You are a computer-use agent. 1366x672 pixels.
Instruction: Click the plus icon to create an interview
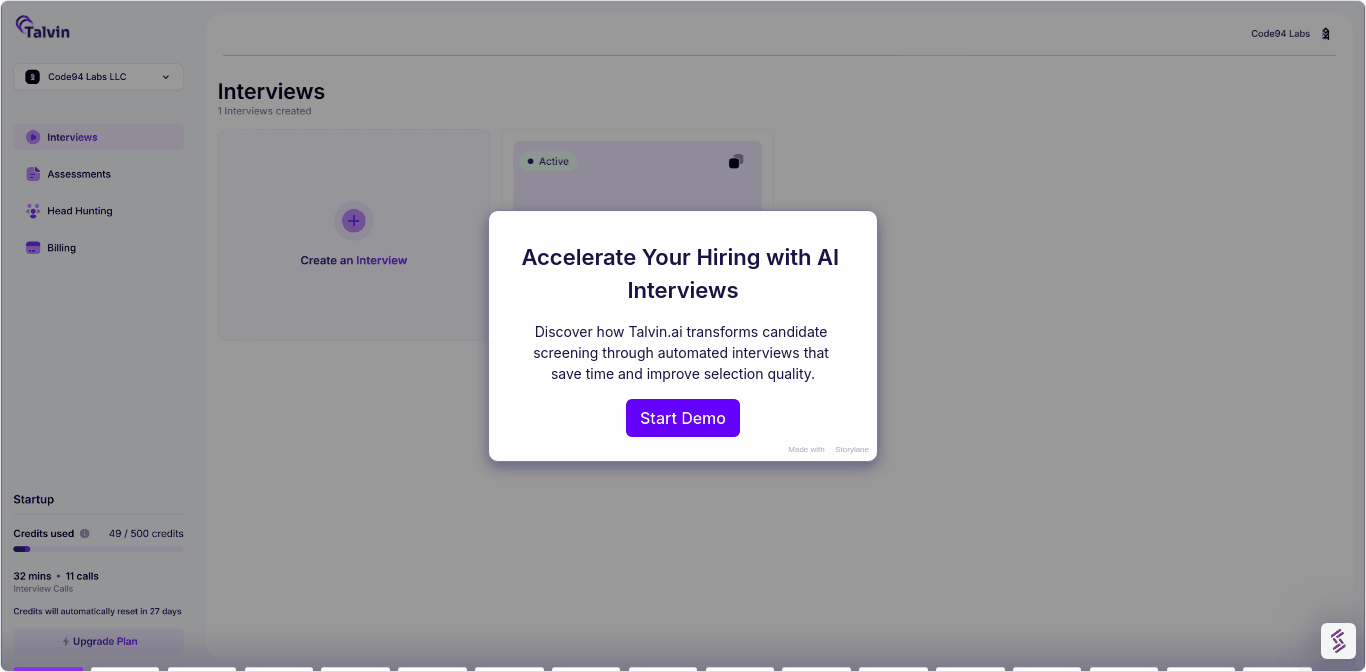point(353,220)
